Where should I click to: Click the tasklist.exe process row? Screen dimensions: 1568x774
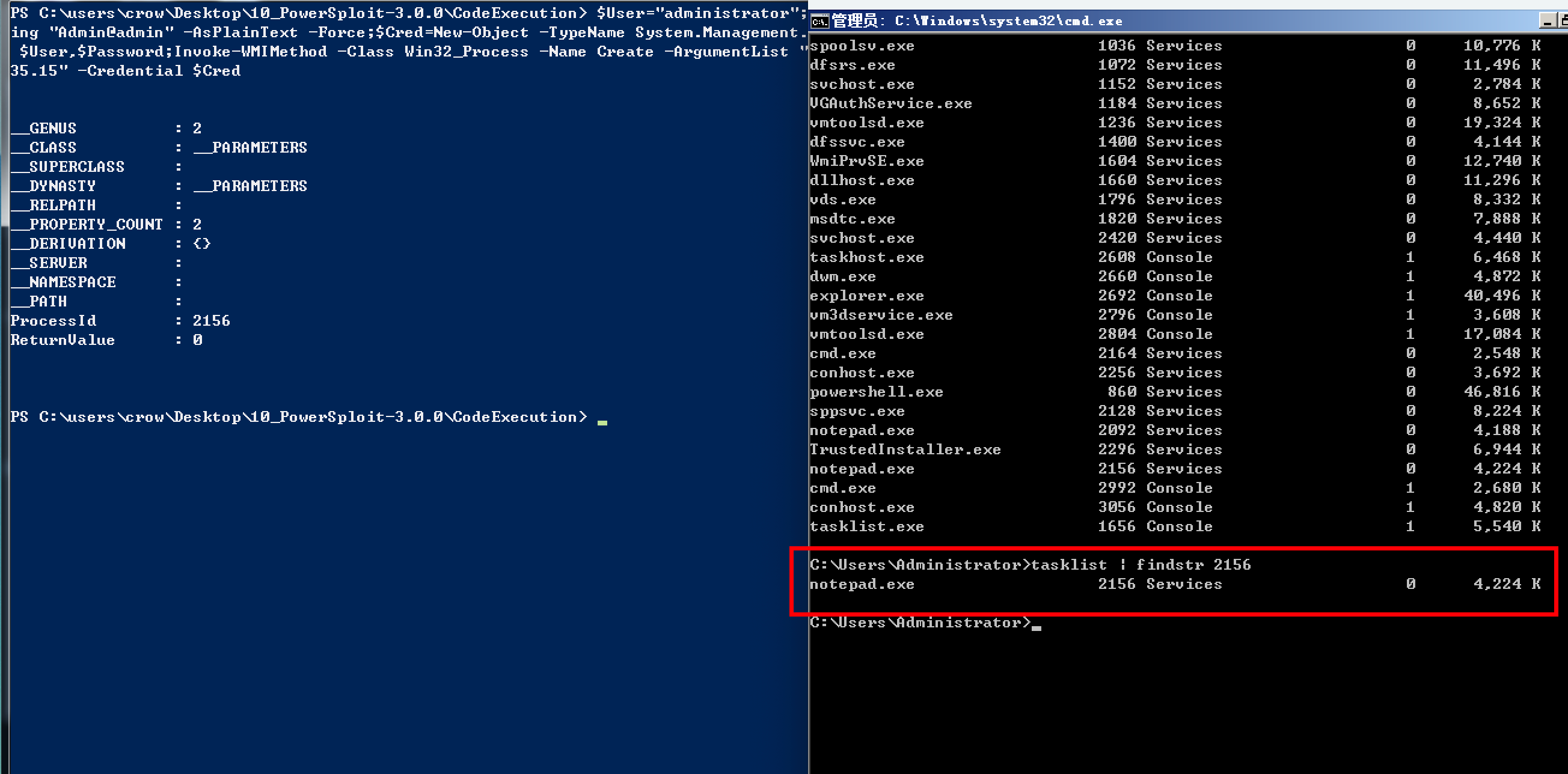[867, 526]
